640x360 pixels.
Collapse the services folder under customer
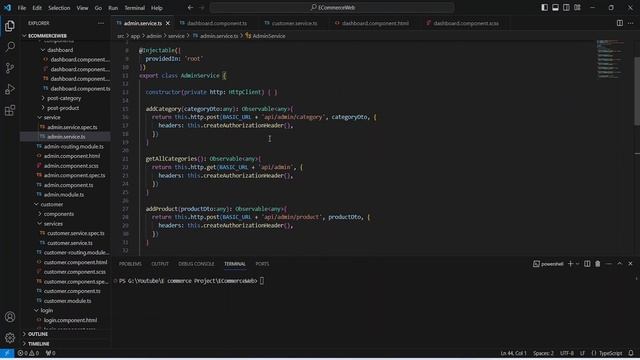click(x=53, y=224)
